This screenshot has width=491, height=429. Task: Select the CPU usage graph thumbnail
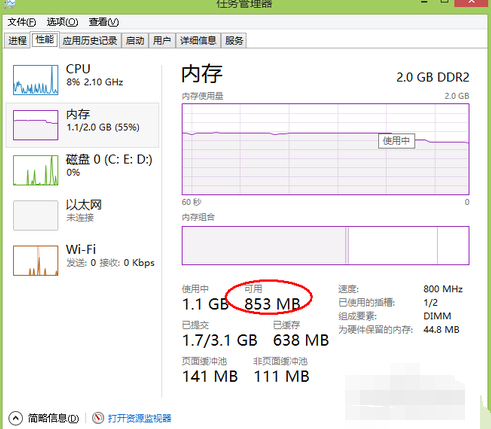point(36,80)
